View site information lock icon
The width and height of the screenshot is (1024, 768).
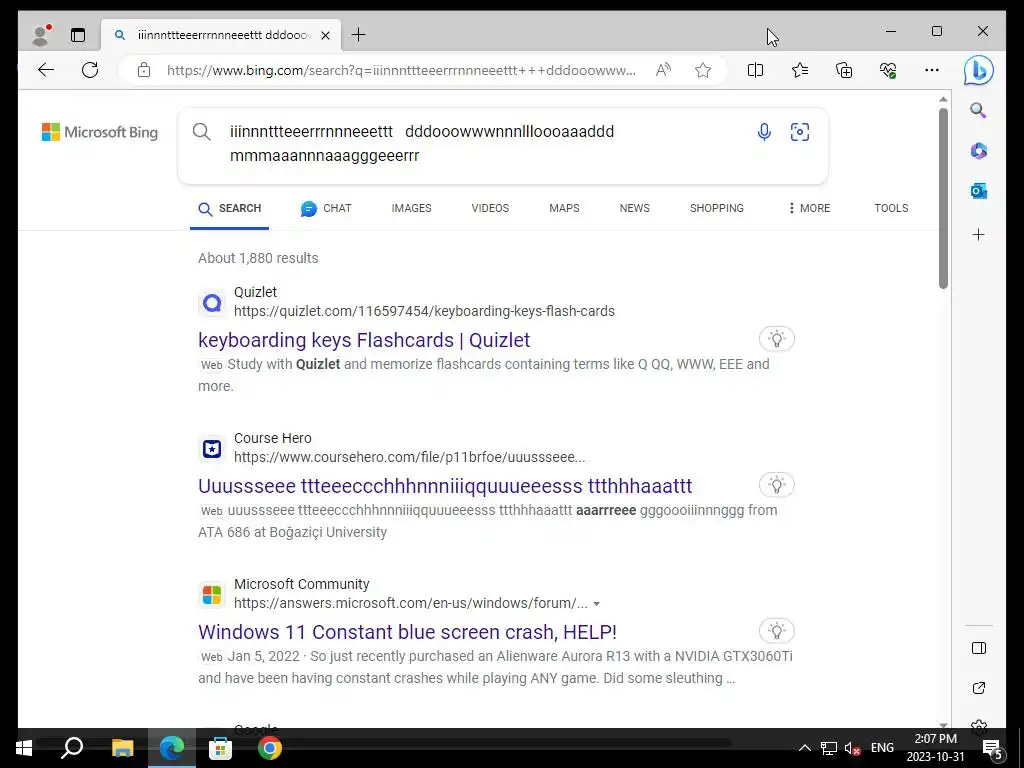(144, 70)
